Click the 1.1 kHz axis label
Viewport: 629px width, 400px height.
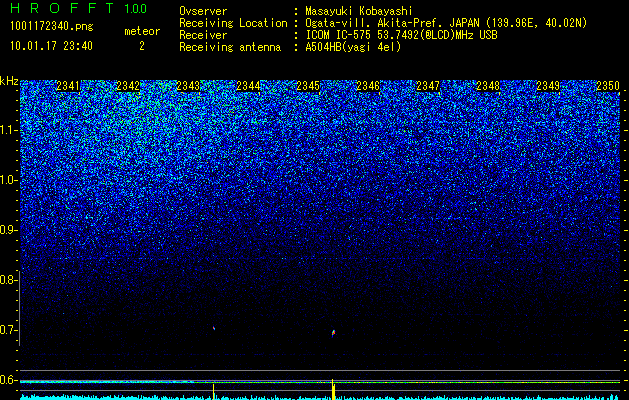tap(8, 130)
